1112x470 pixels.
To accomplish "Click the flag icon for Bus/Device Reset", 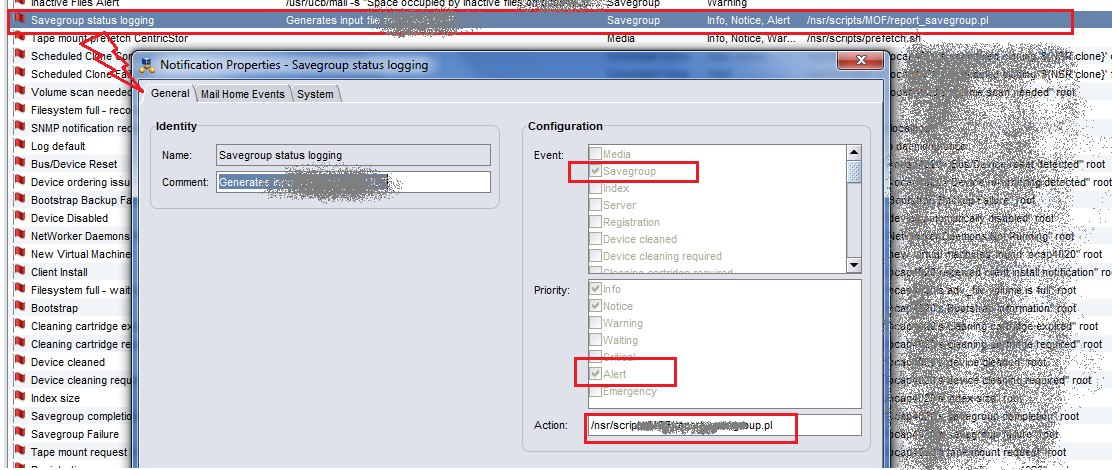I will [20, 164].
